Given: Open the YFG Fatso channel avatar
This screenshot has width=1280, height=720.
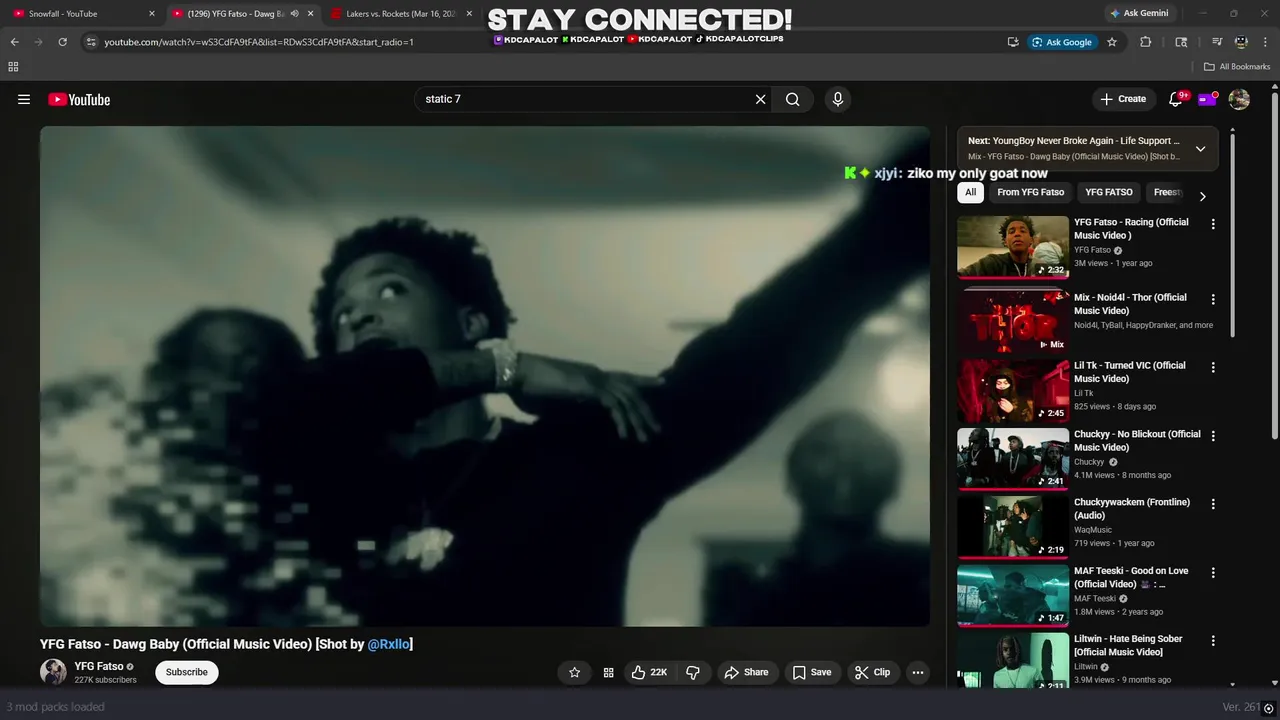Looking at the screenshot, I should [53, 672].
